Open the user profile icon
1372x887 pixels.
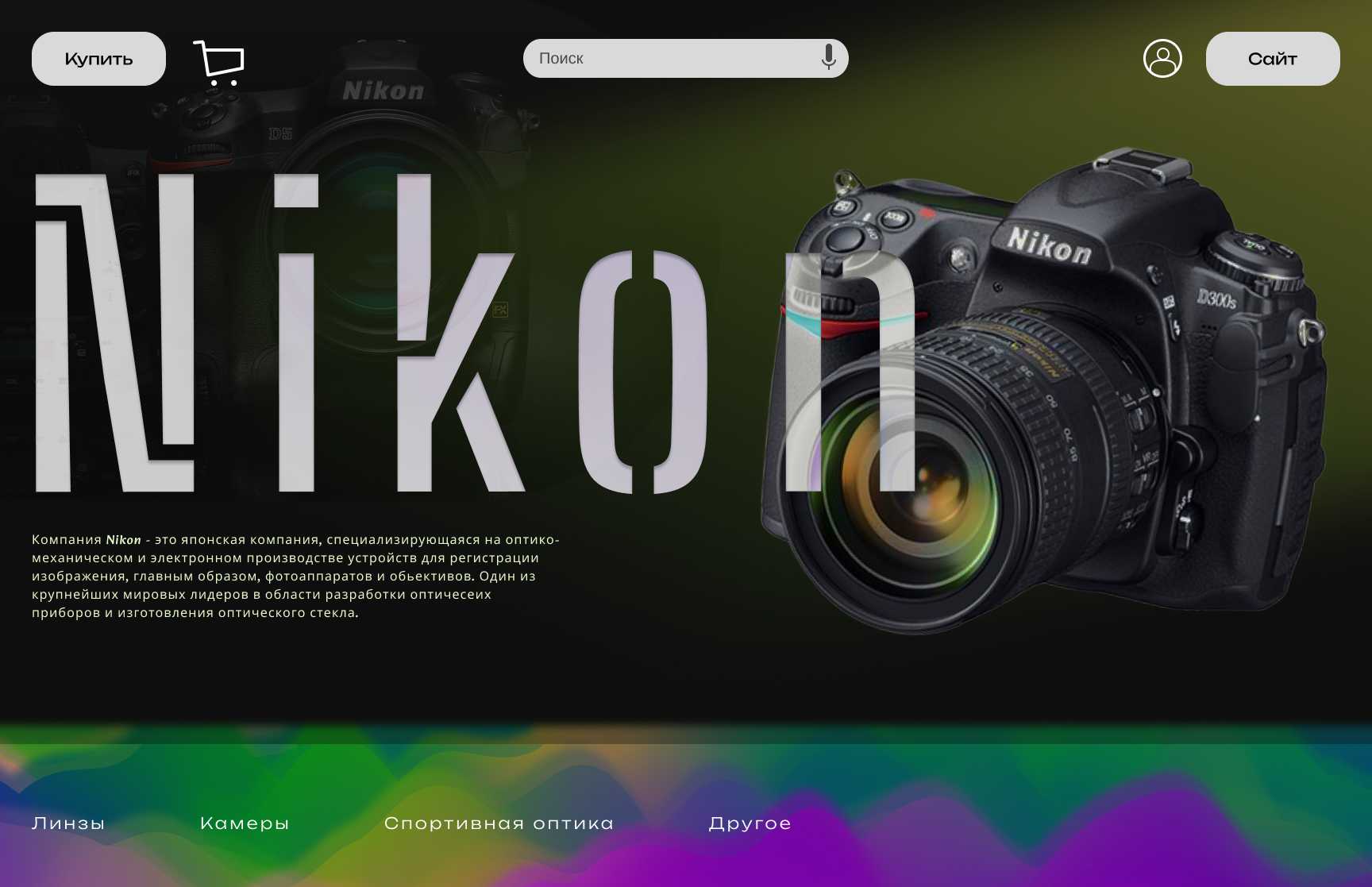pos(1162,59)
